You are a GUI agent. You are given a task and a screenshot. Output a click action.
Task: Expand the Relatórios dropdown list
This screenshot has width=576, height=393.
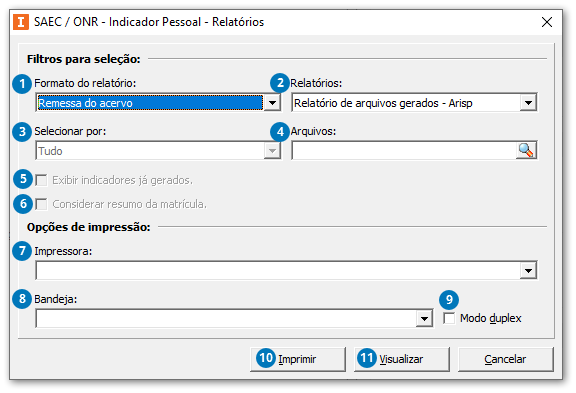[x=528, y=103]
